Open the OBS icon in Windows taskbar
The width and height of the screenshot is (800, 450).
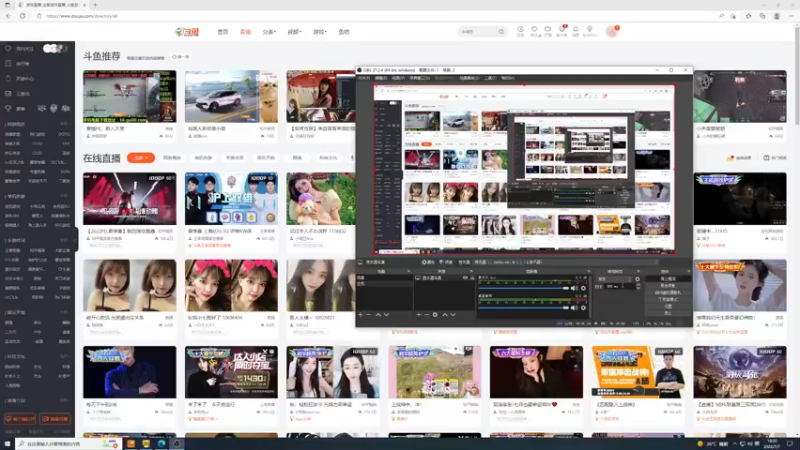[177, 444]
